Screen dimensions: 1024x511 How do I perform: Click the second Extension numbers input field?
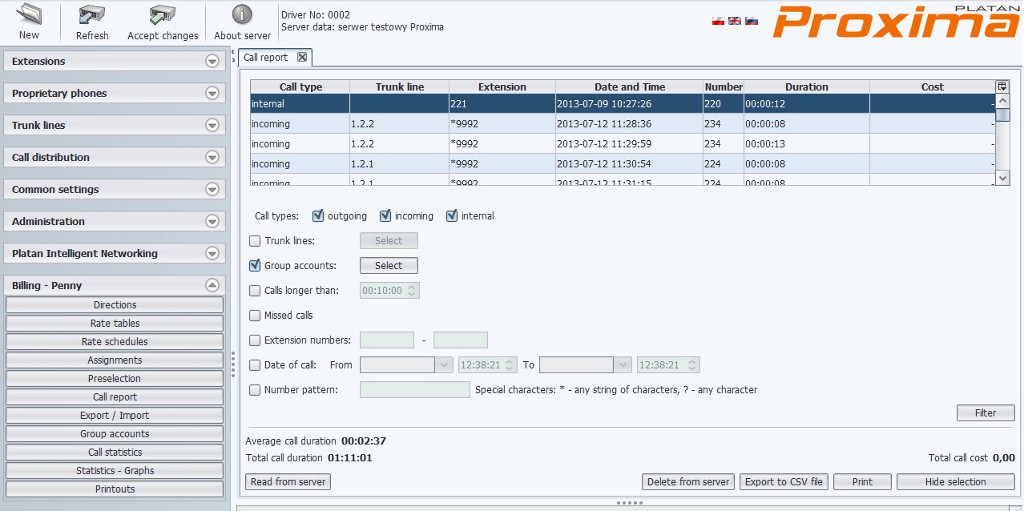click(x=460, y=340)
